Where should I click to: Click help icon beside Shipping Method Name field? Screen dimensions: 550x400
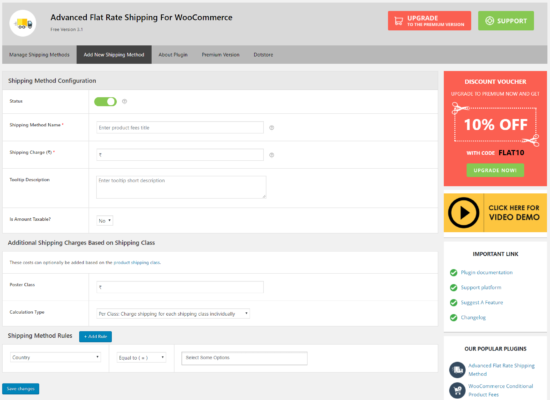click(x=271, y=128)
